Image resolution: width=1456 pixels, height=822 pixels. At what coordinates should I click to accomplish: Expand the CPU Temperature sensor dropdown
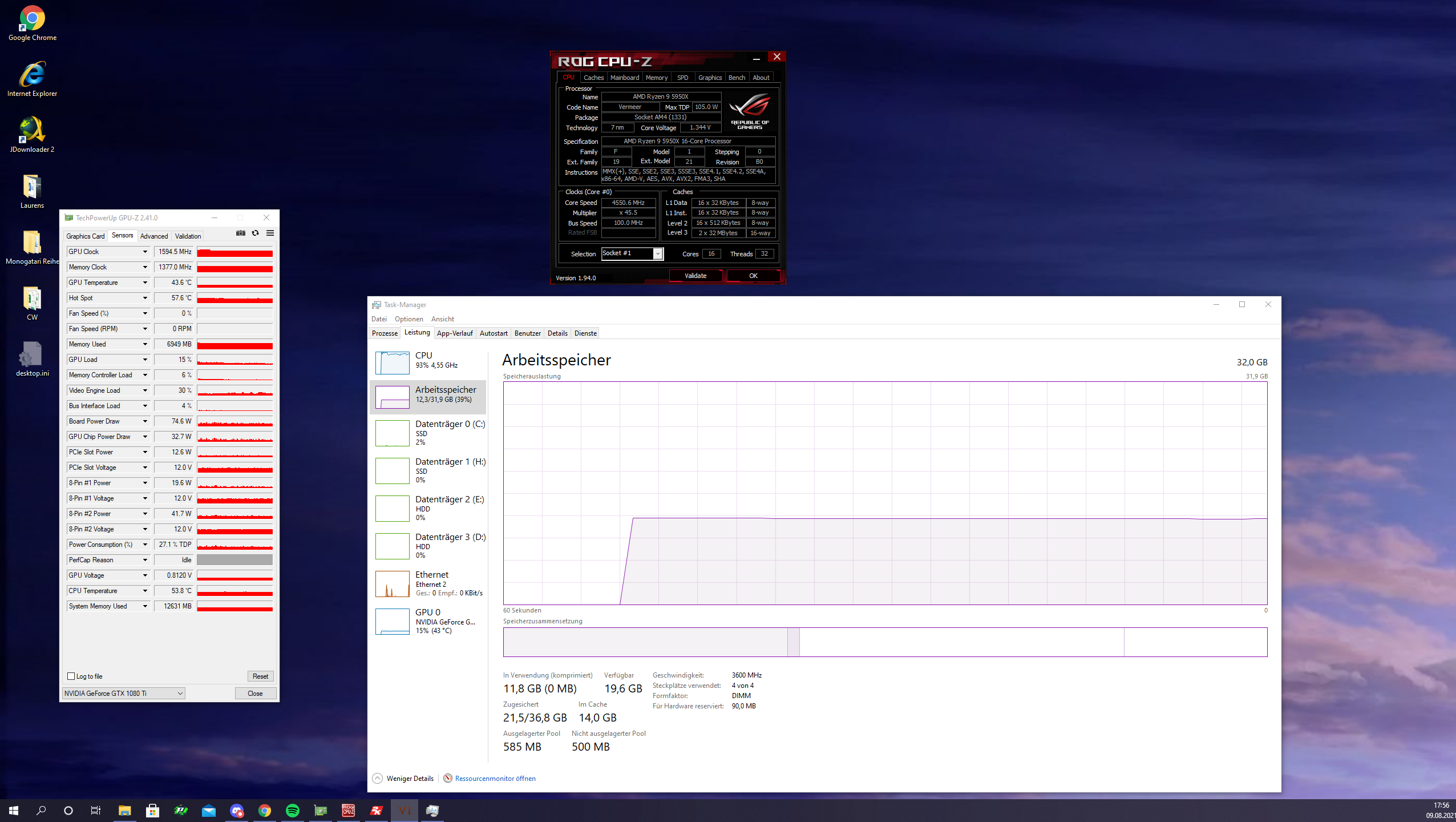pos(145,591)
